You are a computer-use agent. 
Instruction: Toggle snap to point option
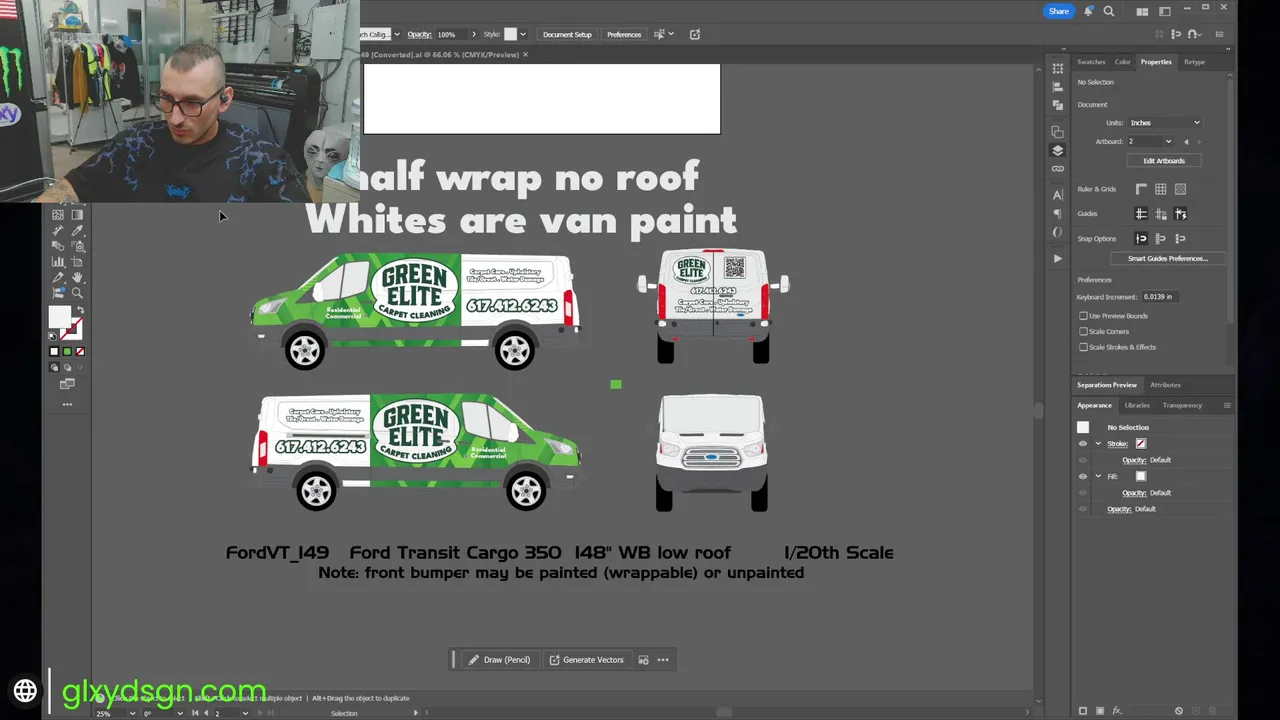click(1141, 239)
